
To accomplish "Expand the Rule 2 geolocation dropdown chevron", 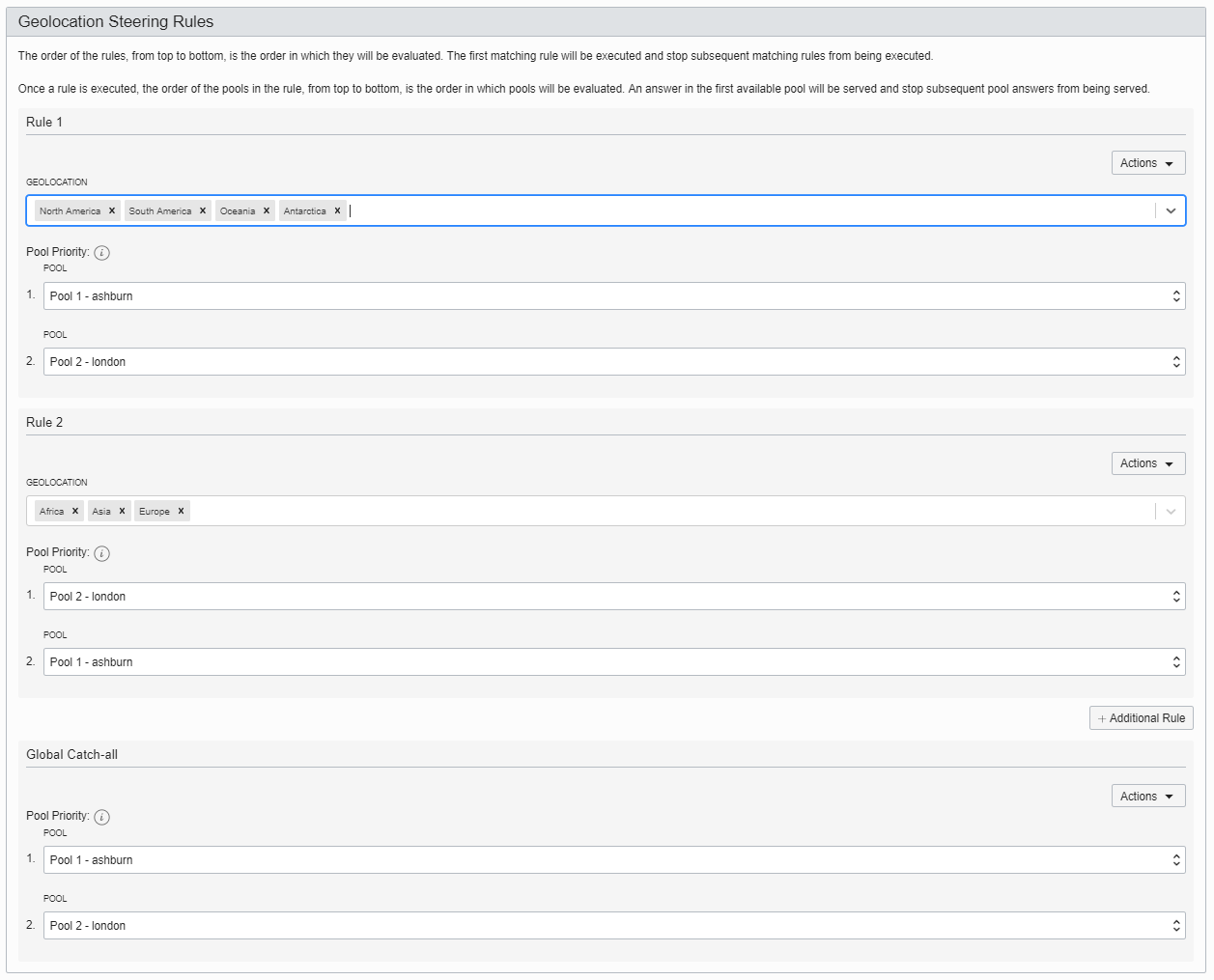I will 1171,512.
